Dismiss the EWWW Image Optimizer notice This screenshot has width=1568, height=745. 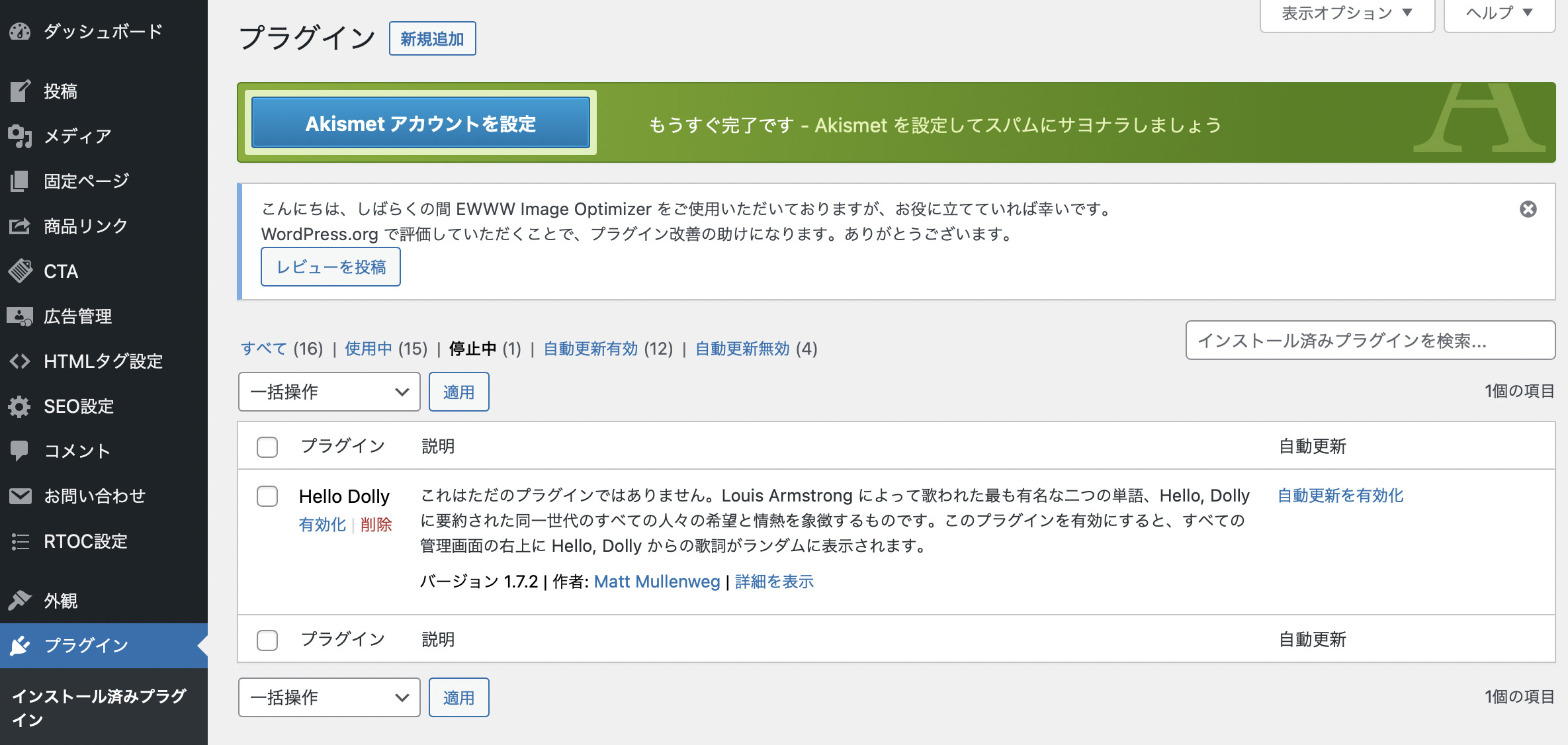(x=1528, y=209)
